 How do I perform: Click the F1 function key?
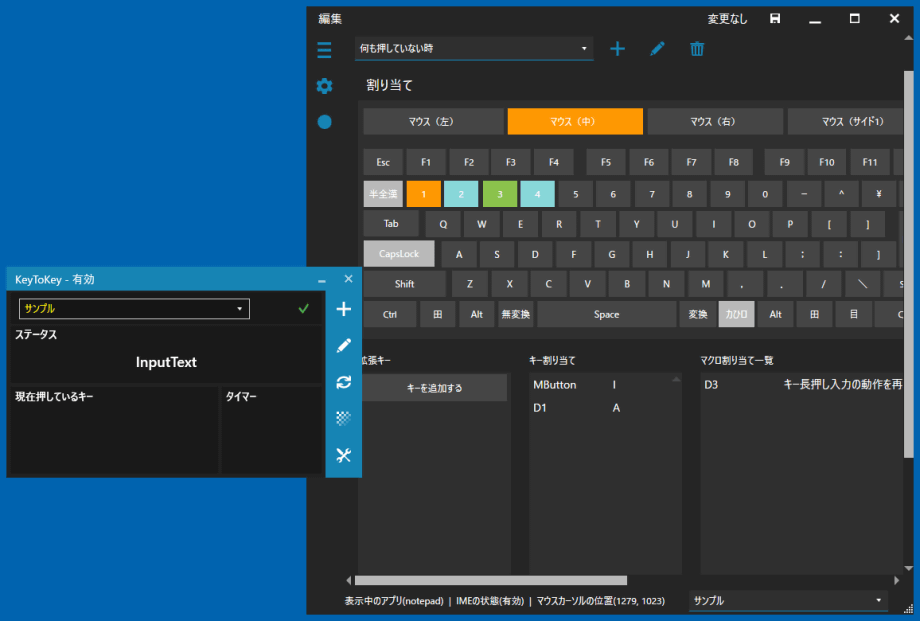tap(426, 163)
